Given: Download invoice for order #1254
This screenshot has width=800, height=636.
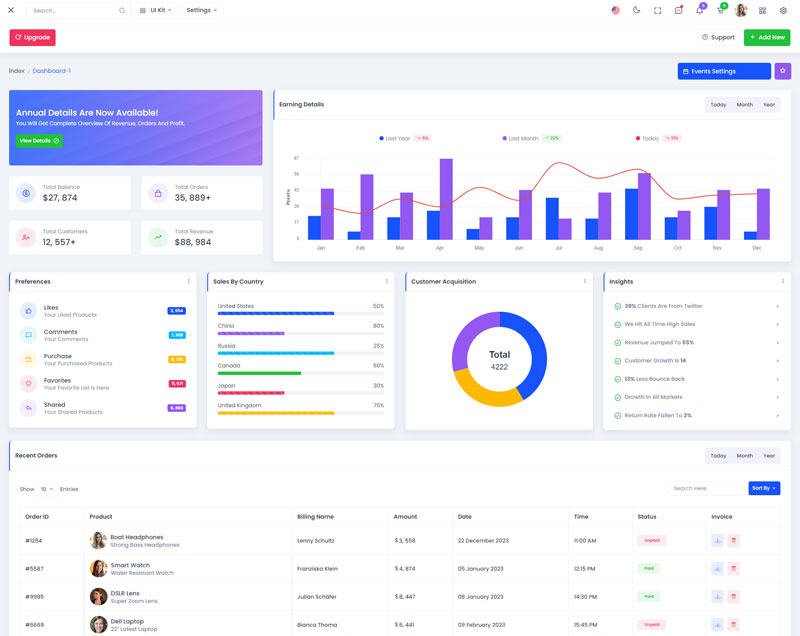Looking at the screenshot, I should pyautogui.click(x=717, y=540).
